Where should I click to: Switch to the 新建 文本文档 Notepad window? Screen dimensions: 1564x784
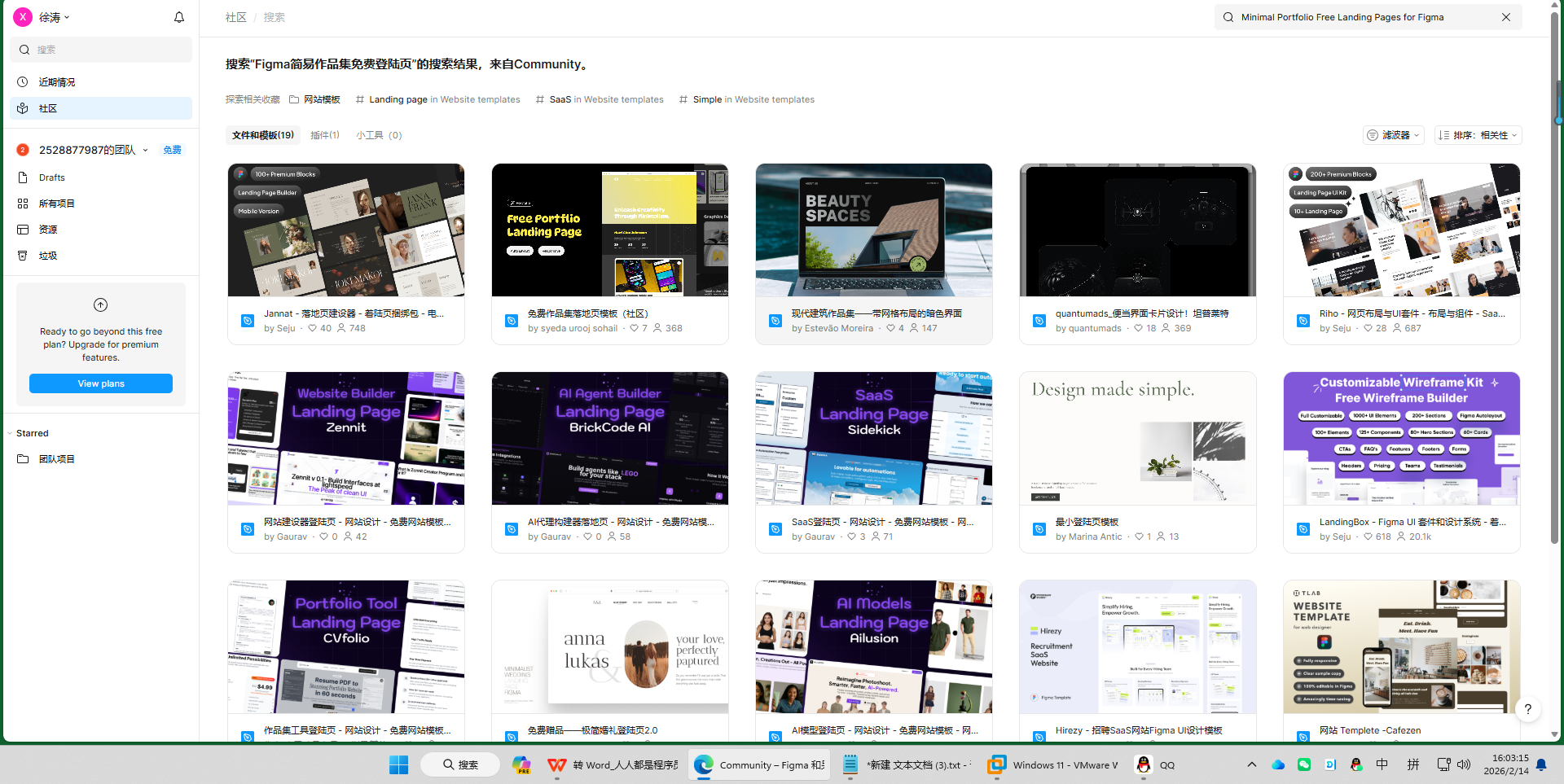tap(906, 764)
